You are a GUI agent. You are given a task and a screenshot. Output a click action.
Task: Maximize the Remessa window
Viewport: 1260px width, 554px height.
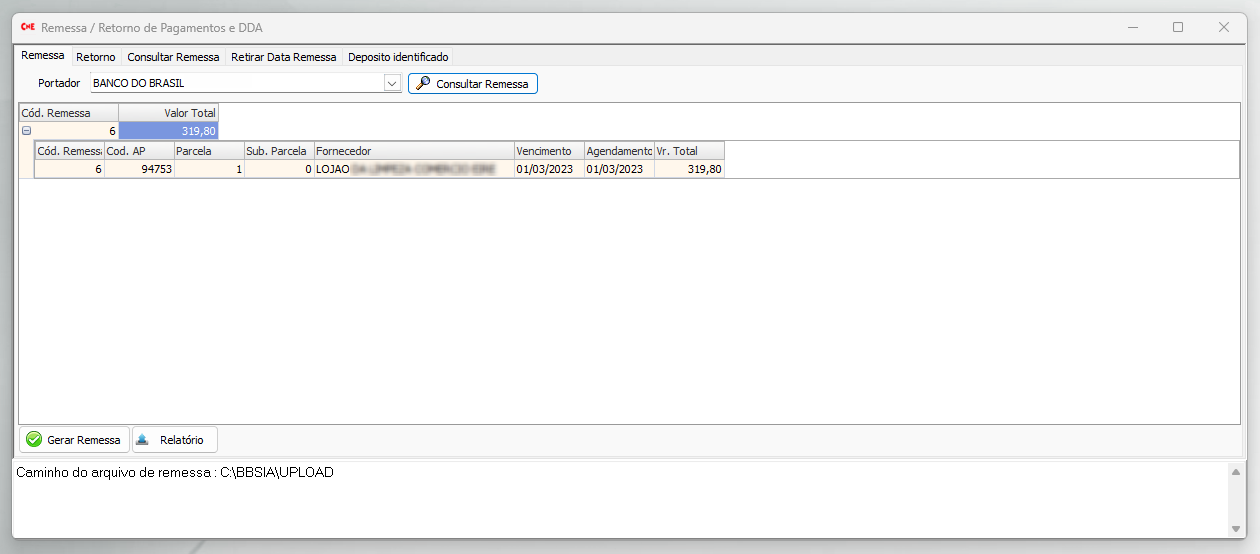tap(1178, 28)
